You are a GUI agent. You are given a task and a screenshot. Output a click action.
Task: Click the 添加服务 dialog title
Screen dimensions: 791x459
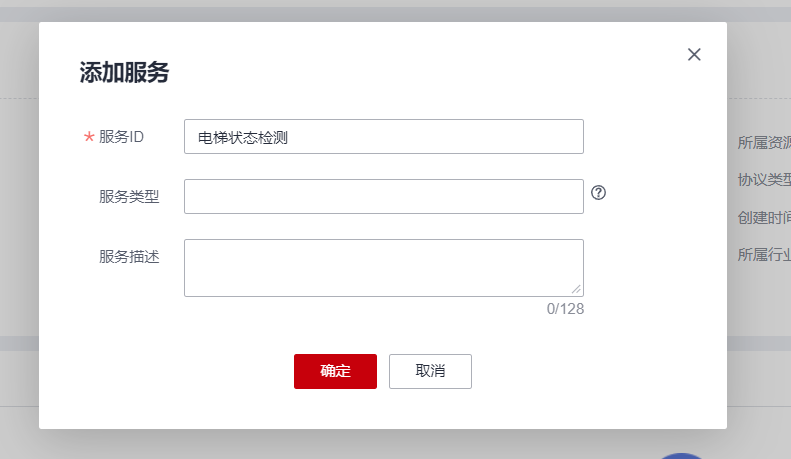coord(124,72)
